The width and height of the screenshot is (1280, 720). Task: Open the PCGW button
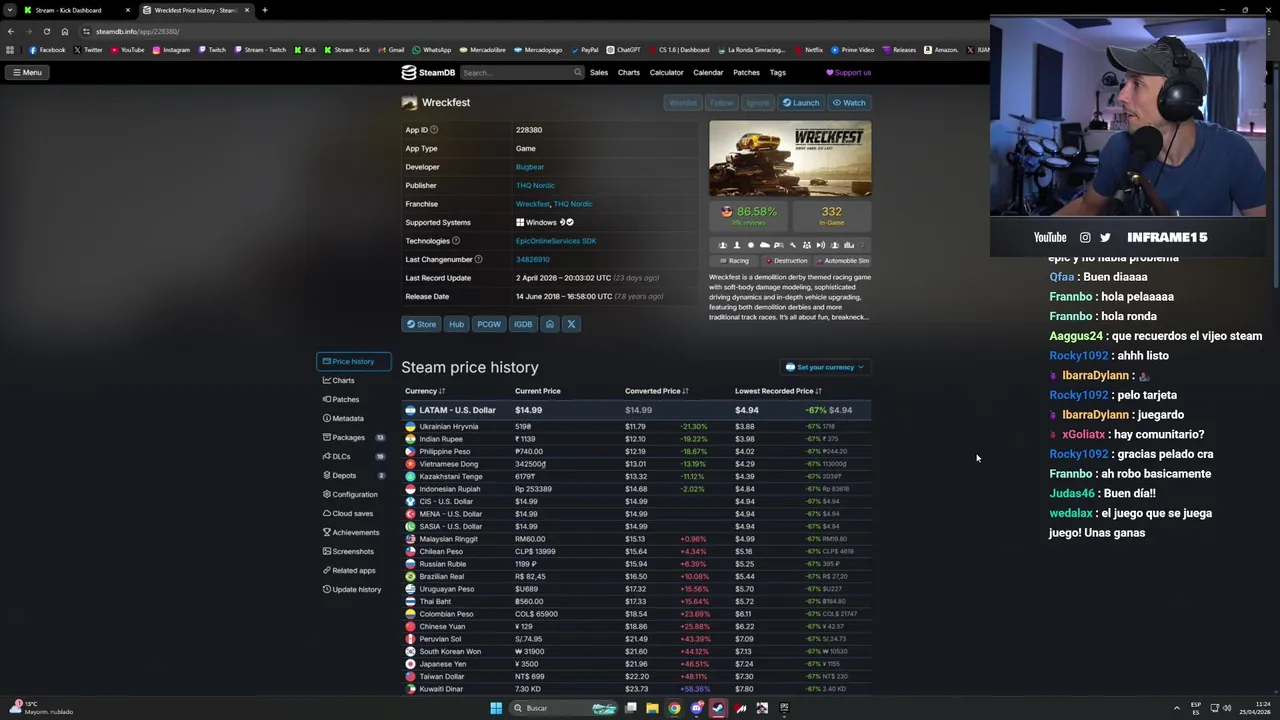point(489,324)
